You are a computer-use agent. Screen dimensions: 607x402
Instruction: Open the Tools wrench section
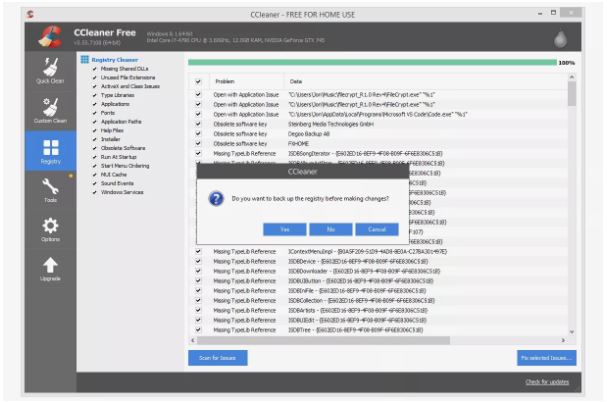coord(50,191)
